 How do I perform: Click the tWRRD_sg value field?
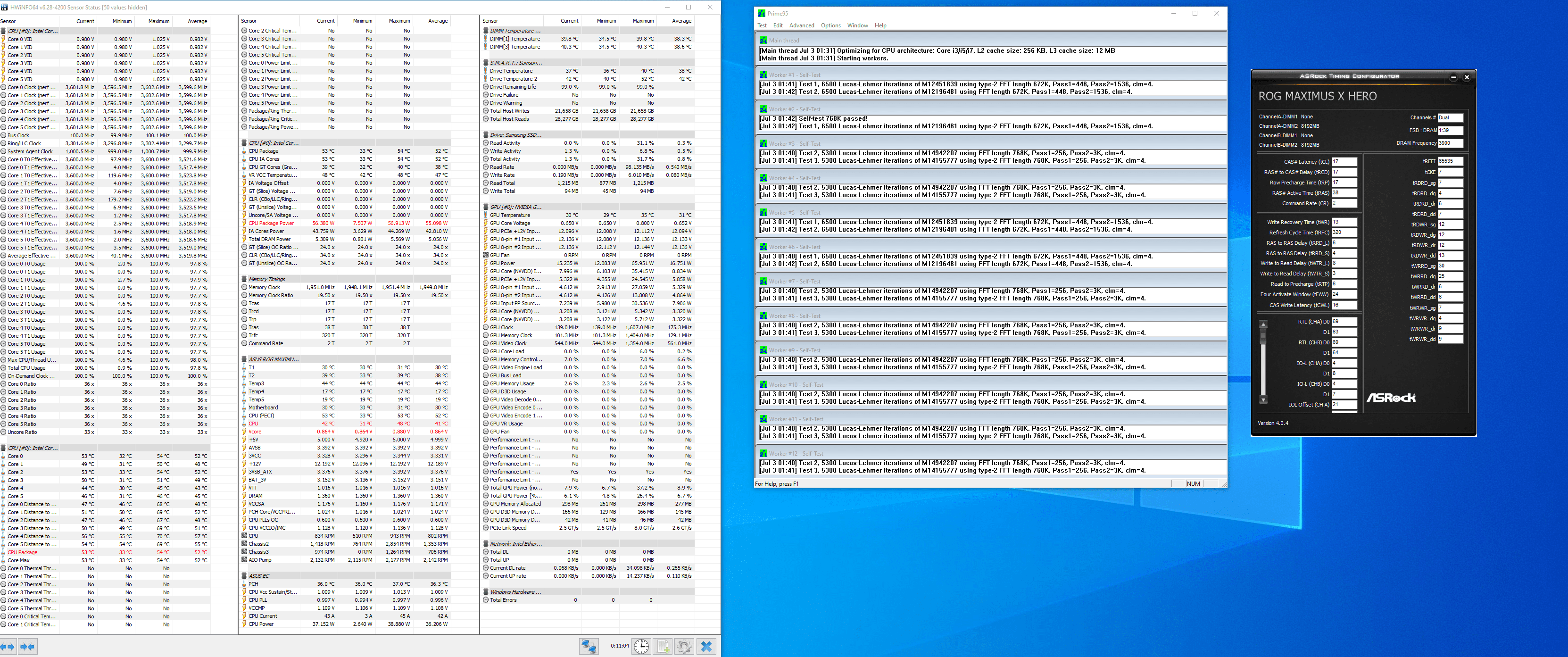tap(1450, 266)
